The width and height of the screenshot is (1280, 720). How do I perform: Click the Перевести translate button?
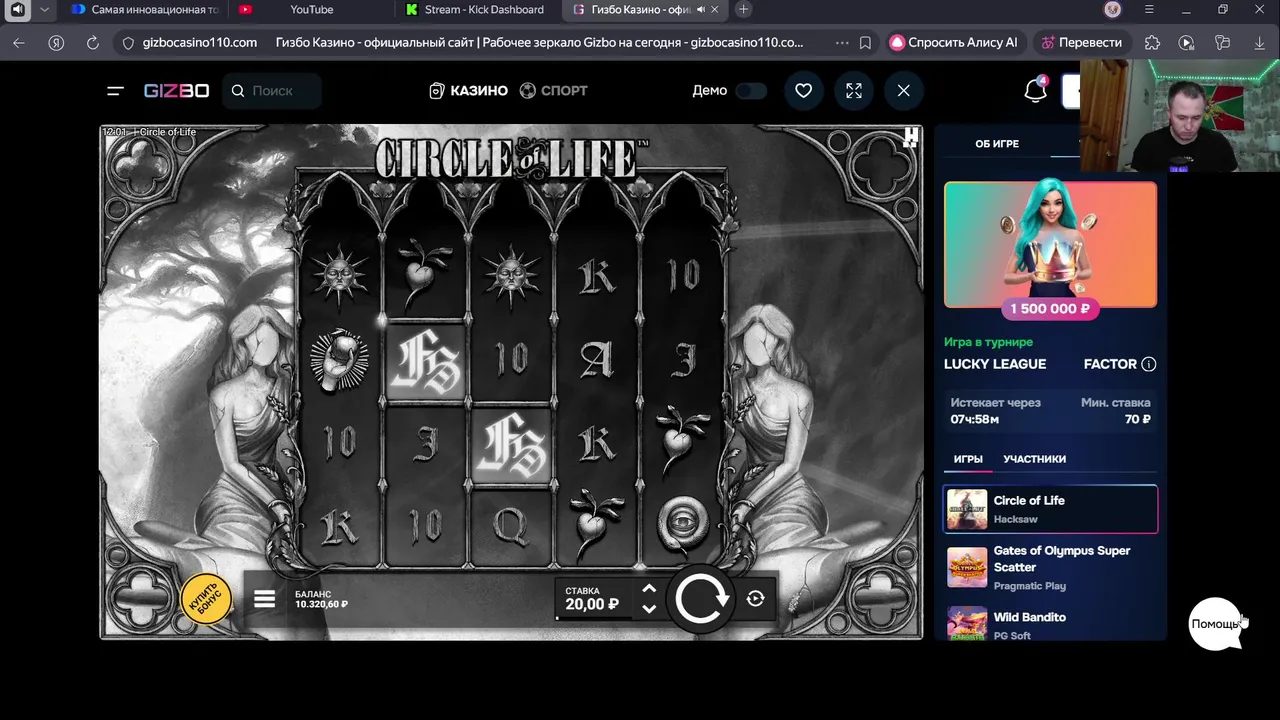[1081, 43]
